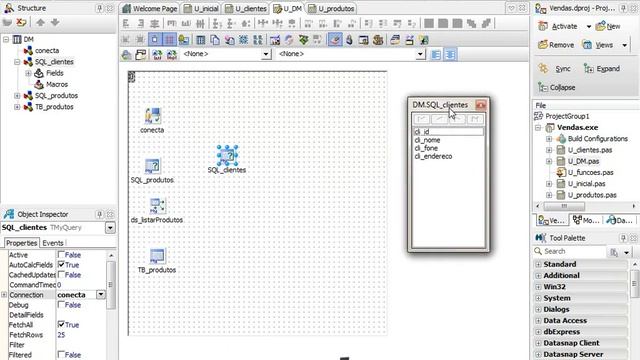Click the delete (red X) icon in Structure toolbar
The width and height of the screenshot is (640, 360).
click(21, 22)
